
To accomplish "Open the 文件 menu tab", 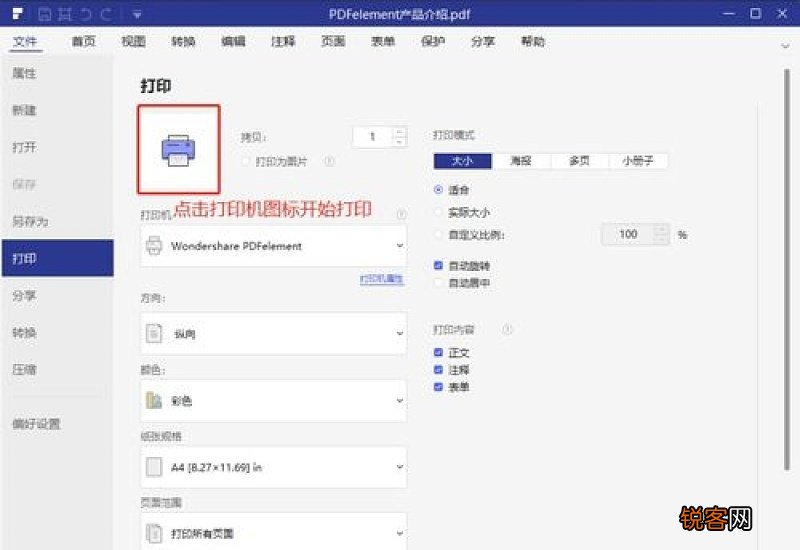I will [x=25, y=41].
